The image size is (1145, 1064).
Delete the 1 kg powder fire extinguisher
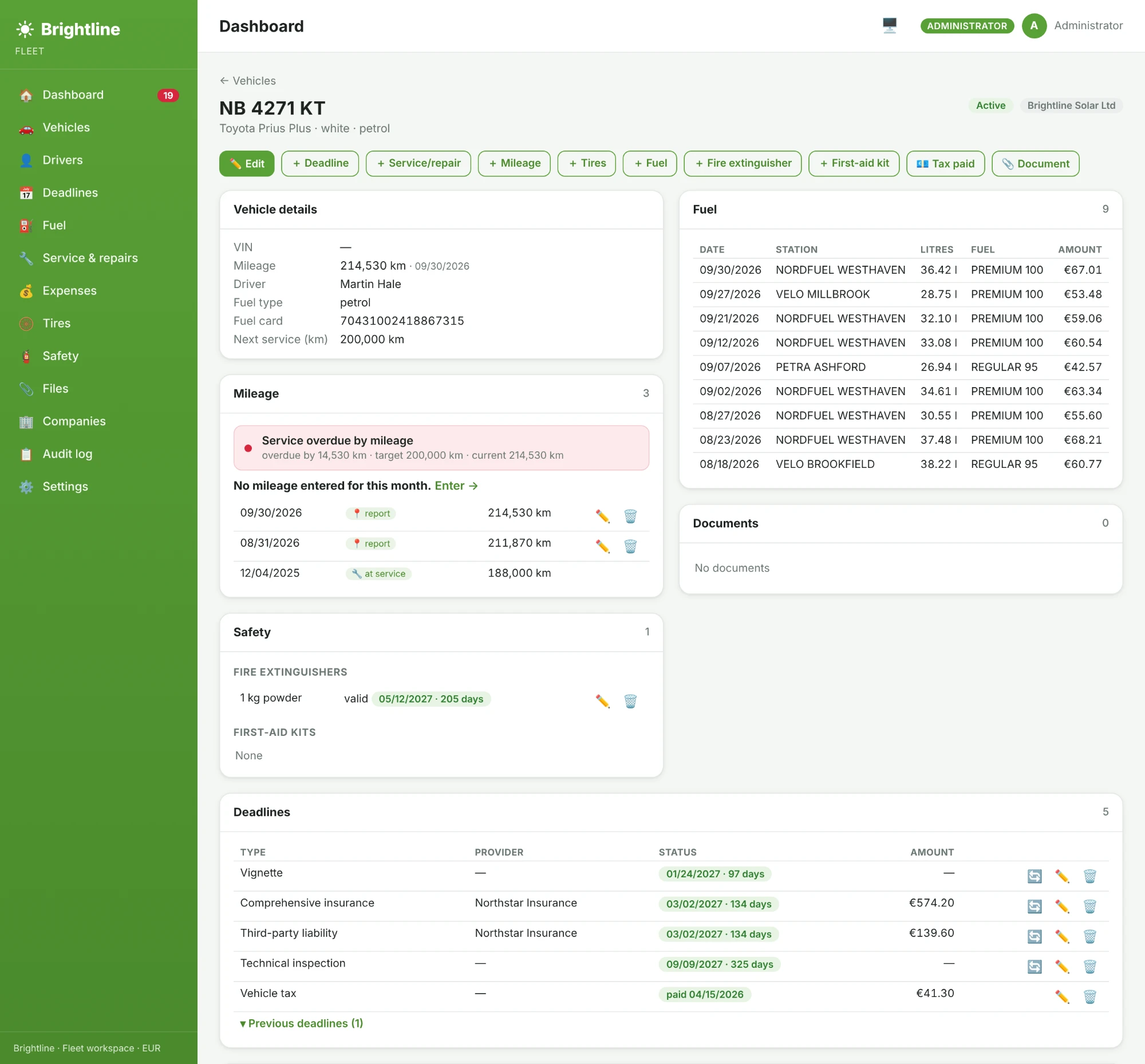[630, 700]
